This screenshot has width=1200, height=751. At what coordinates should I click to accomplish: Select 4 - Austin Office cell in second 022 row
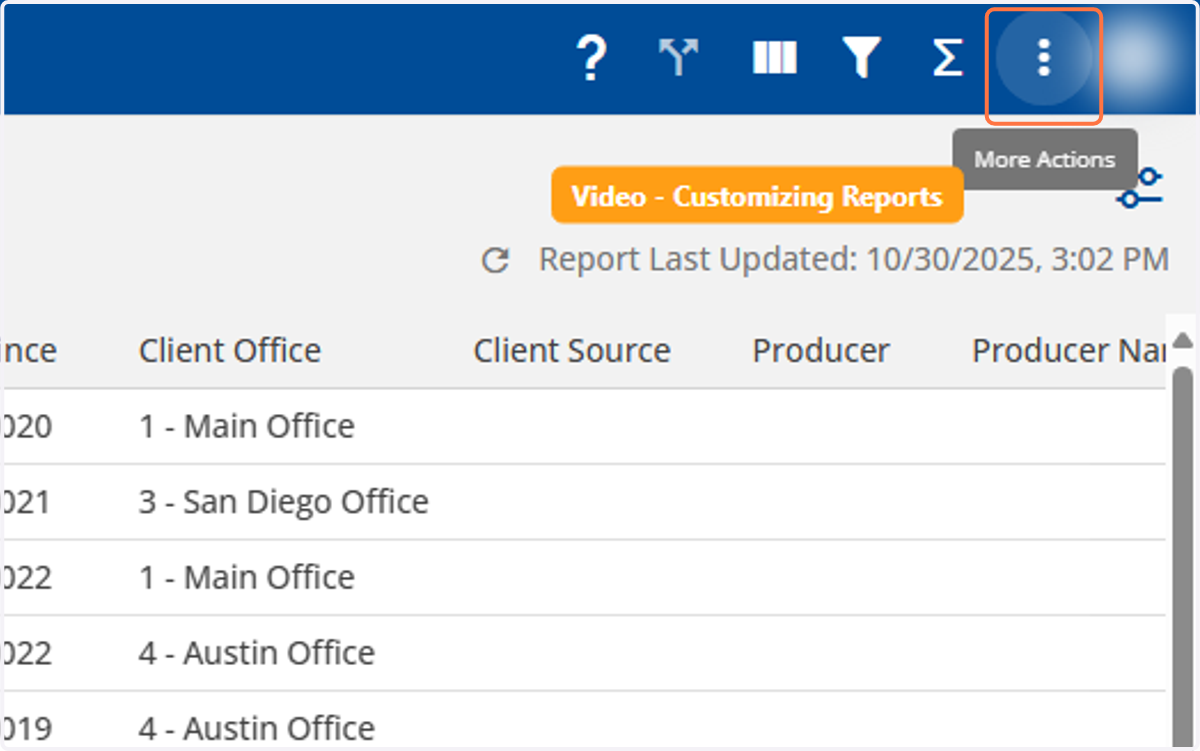[257, 653]
